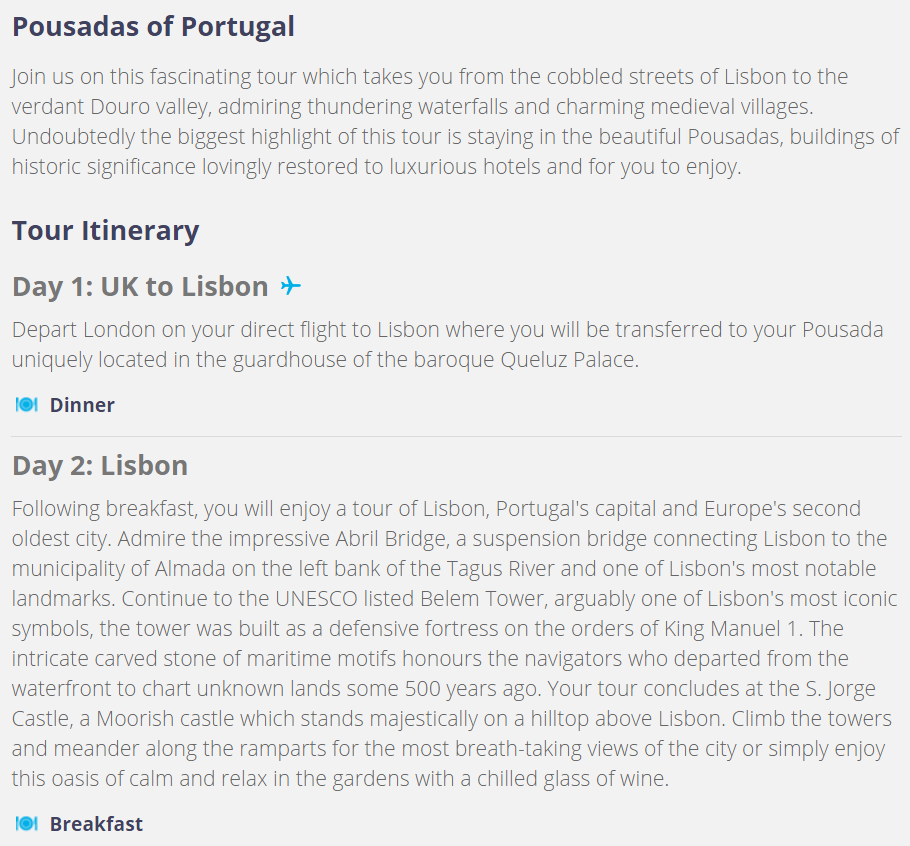The width and height of the screenshot is (910, 846).
Task: Click the words 'Queluz Palace'
Action: click(x=568, y=360)
